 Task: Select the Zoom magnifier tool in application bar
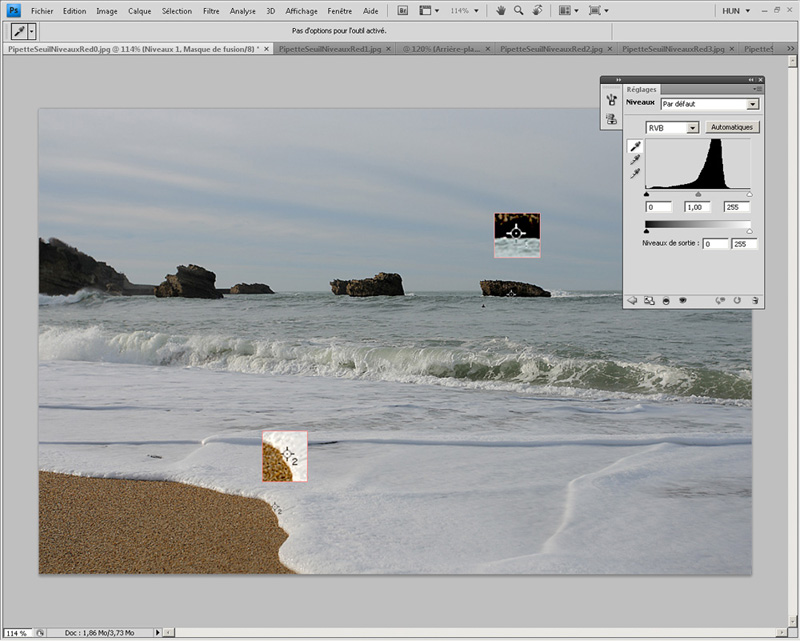[519, 11]
